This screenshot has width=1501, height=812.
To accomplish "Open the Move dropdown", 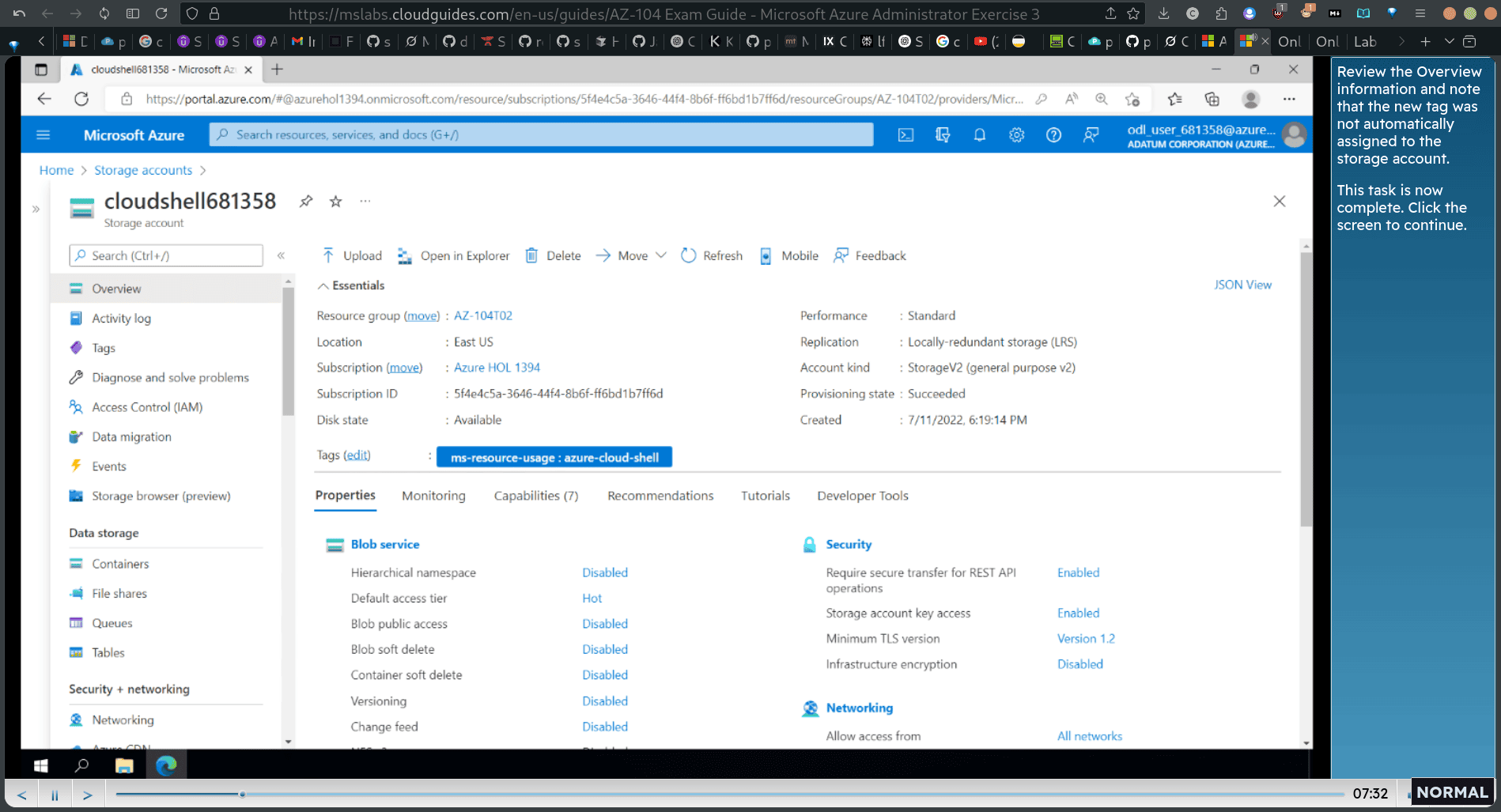I will point(631,255).
